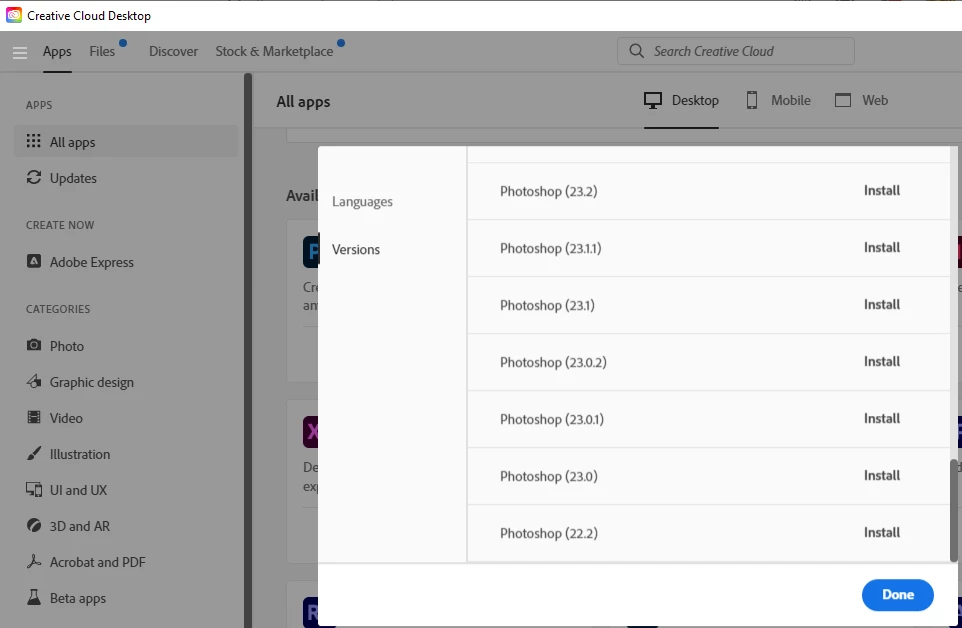Click the Desktop monitor icon

click(x=653, y=100)
